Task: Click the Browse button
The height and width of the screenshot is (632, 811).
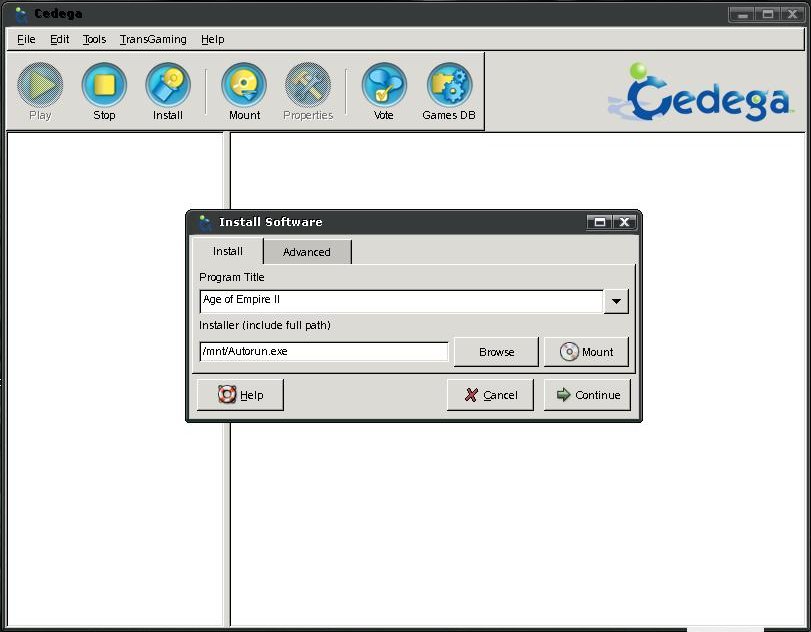Action: pos(496,352)
